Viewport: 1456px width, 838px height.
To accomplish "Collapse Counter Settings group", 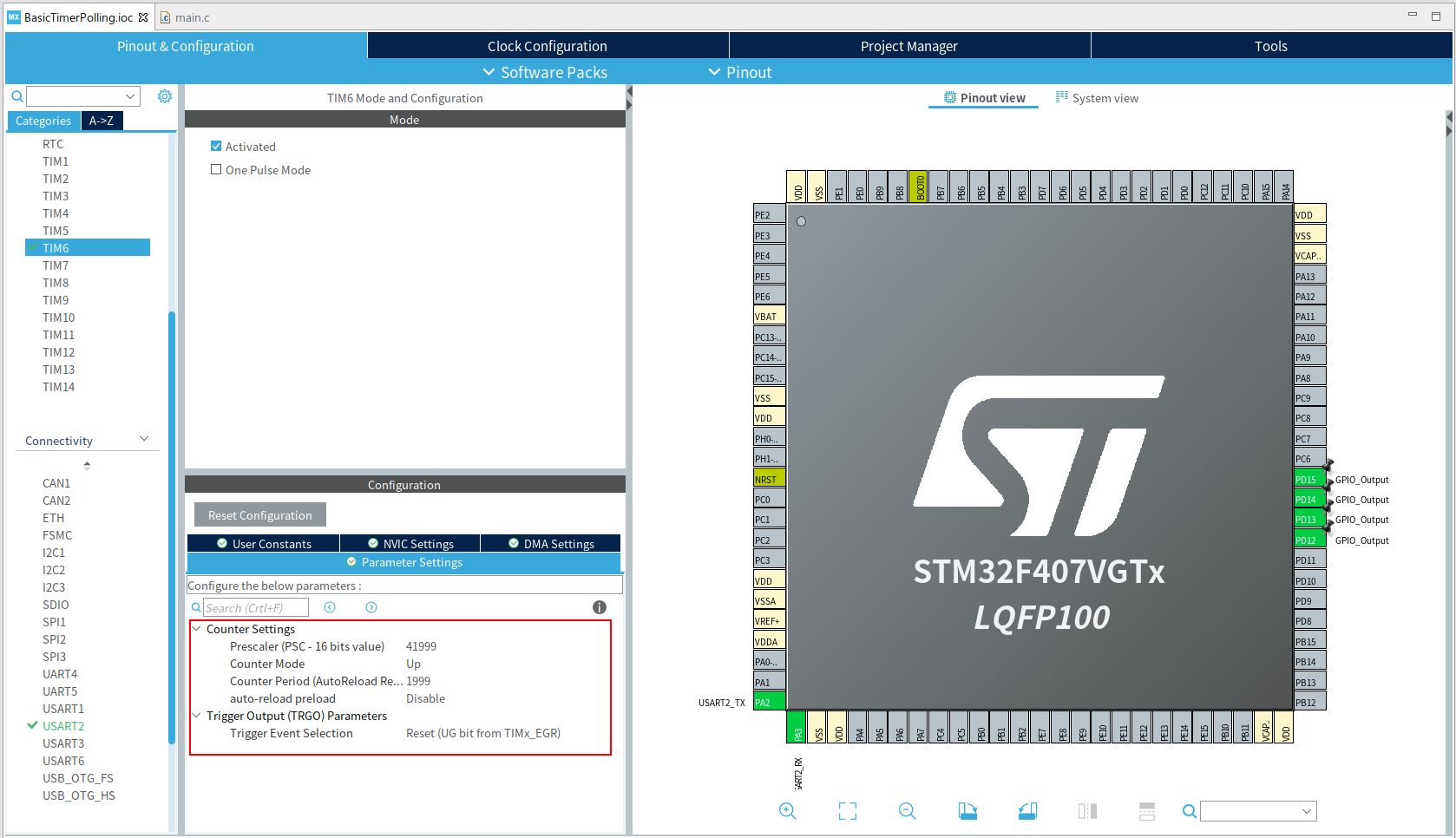I will (197, 629).
